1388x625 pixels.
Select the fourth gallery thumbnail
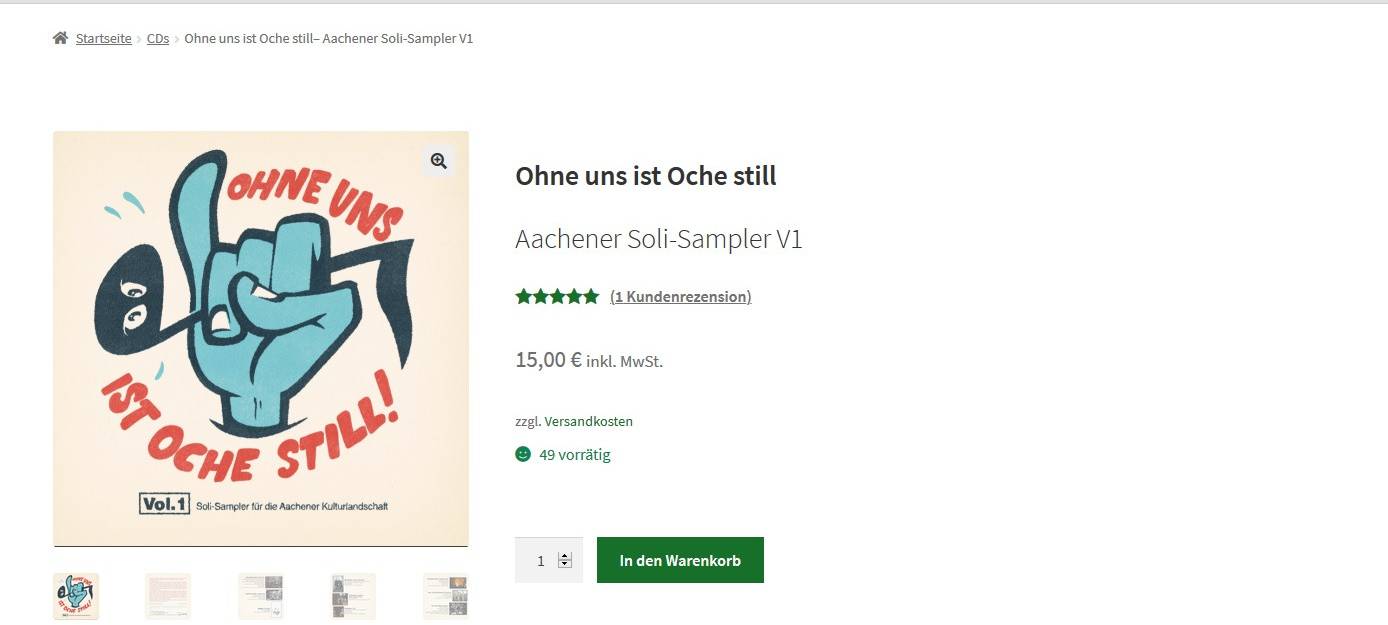coord(351,595)
